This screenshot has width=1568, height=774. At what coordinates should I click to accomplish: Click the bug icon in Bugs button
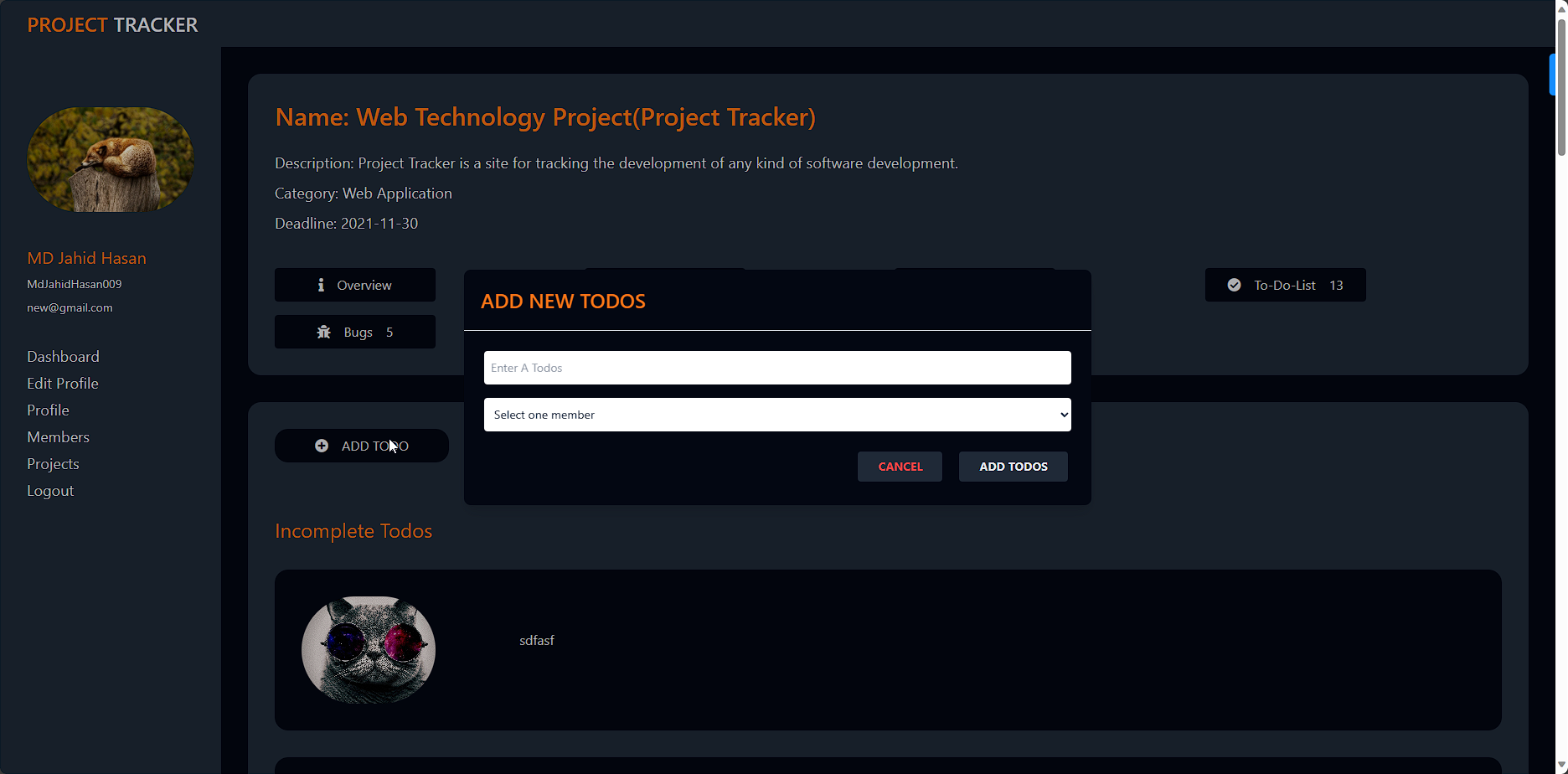[323, 332]
